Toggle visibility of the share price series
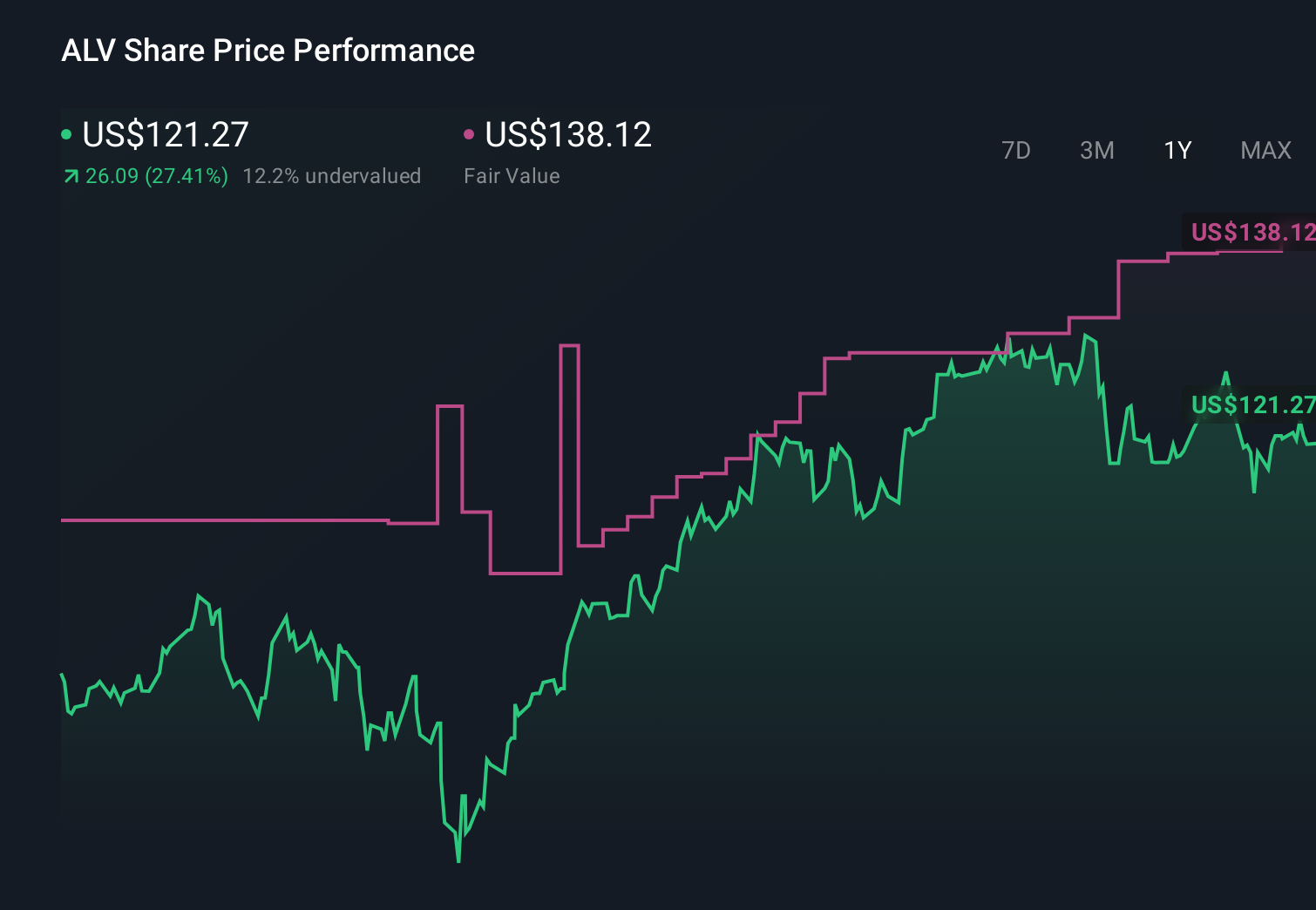Image resolution: width=1316 pixels, height=910 pixels. (x=164, y=134)
